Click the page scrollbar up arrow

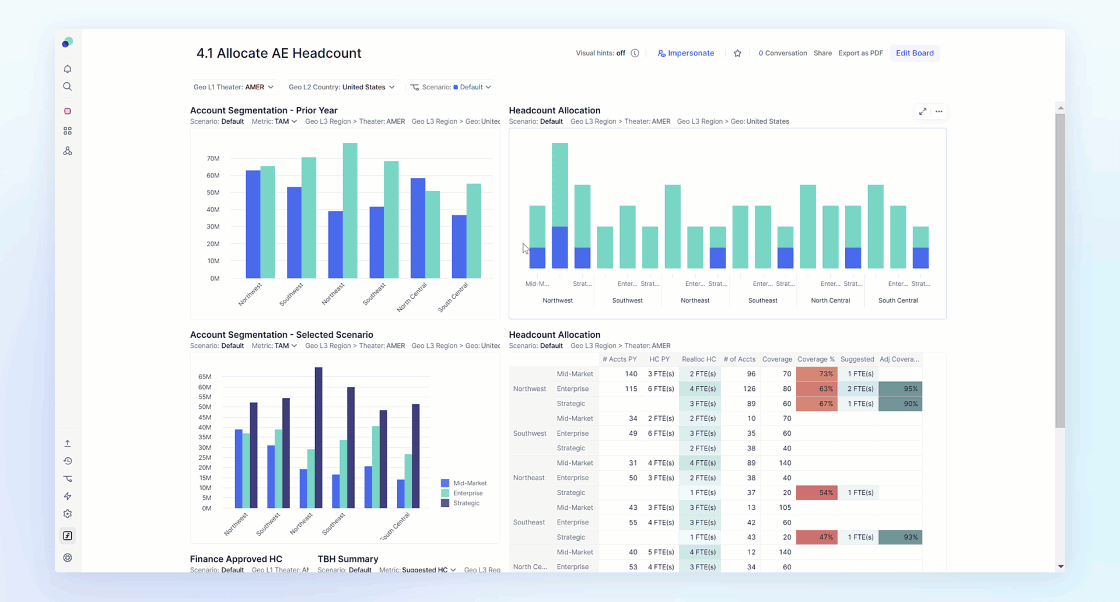1060,108
